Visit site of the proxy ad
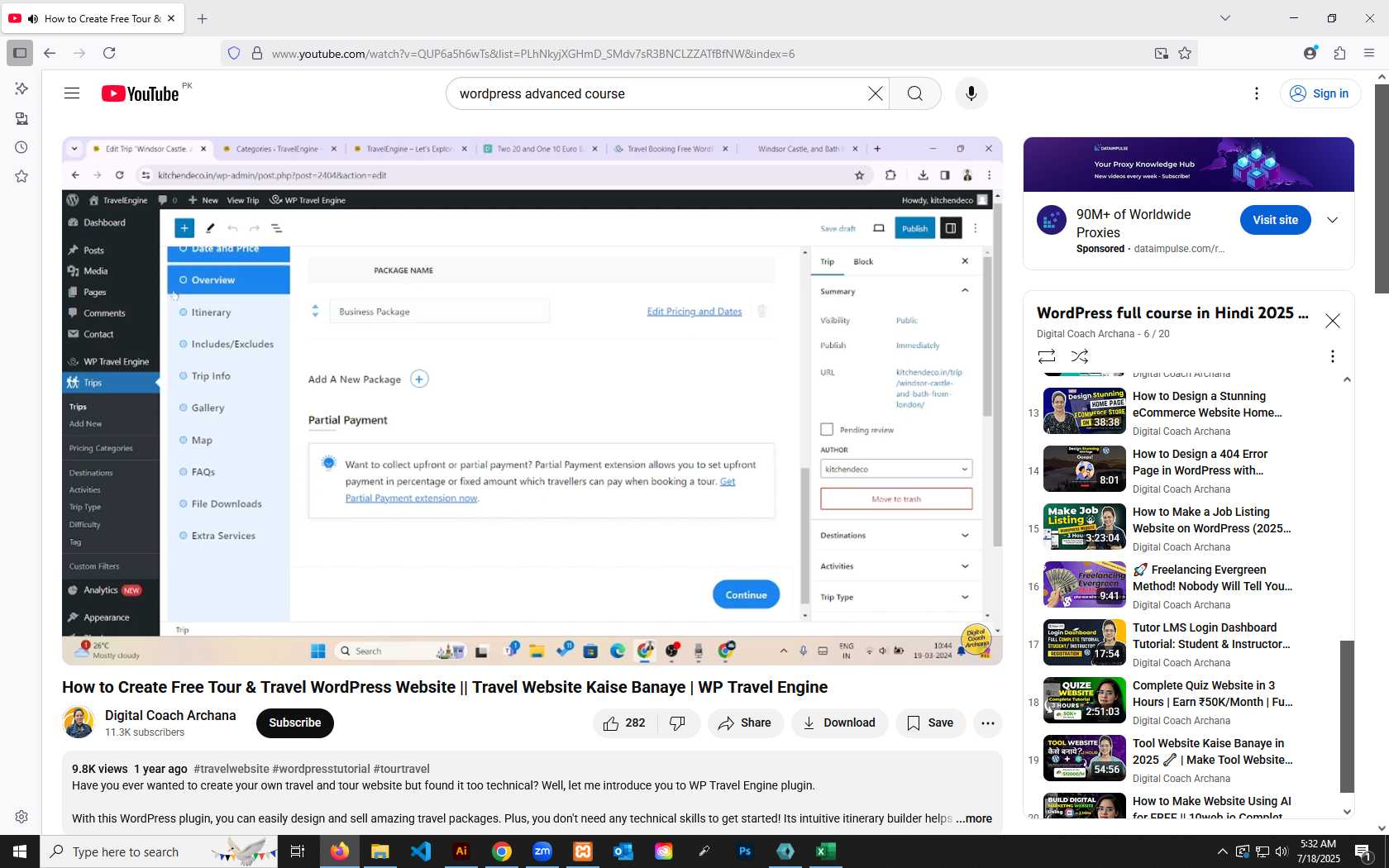This screenshot has width=1389, height=868. point(1275,220)
